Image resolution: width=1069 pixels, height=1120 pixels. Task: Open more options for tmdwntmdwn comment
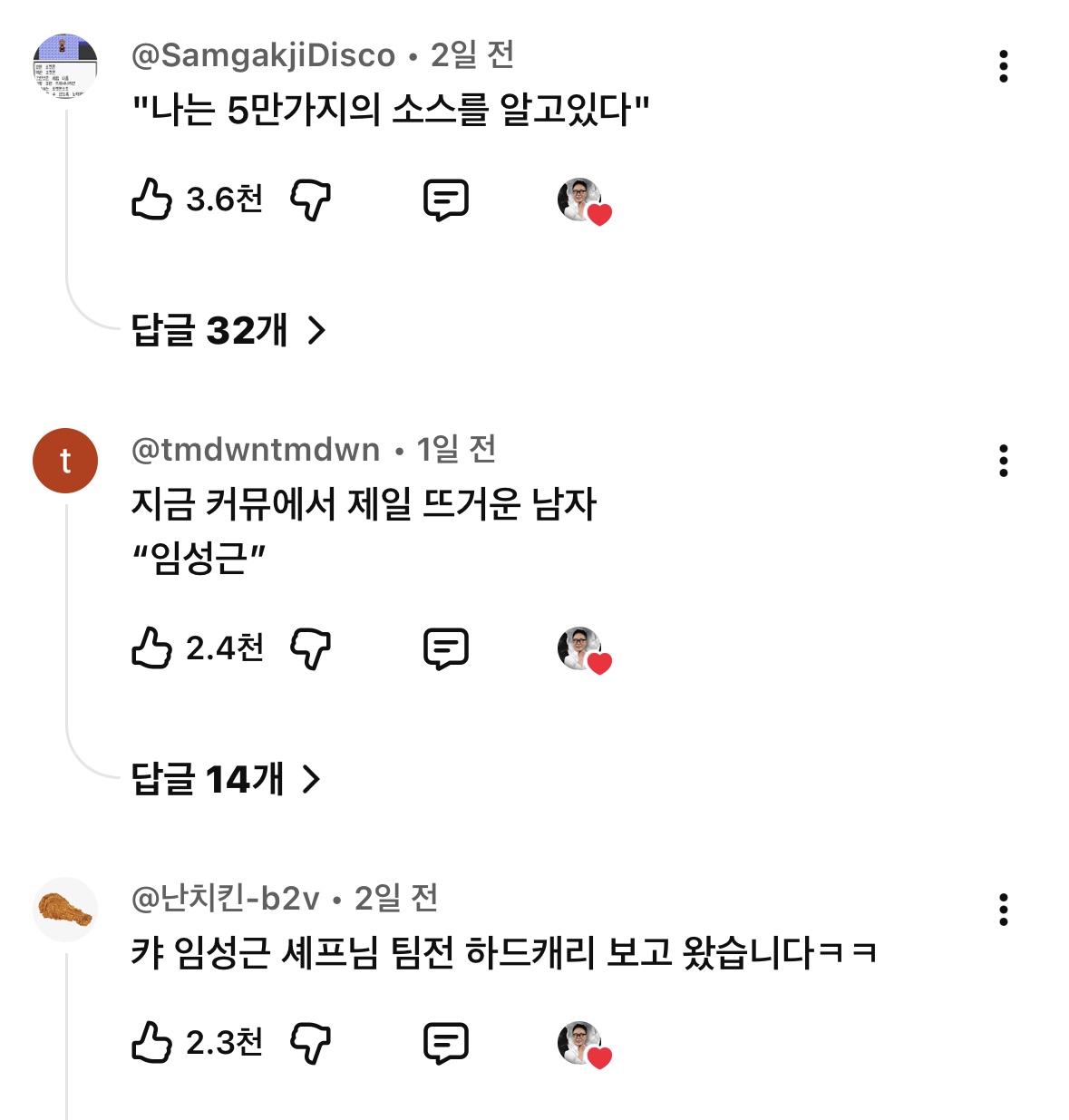click(1003, 461)
